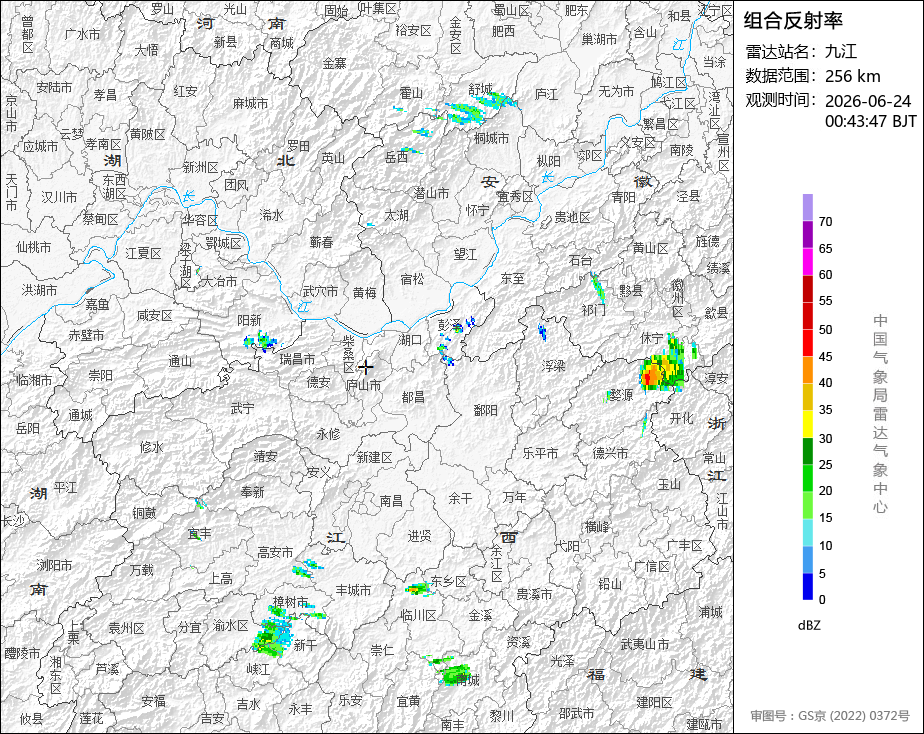The image size is (924, 734).
Task: Click the 汉川市 label
Action: coord(60,197)
